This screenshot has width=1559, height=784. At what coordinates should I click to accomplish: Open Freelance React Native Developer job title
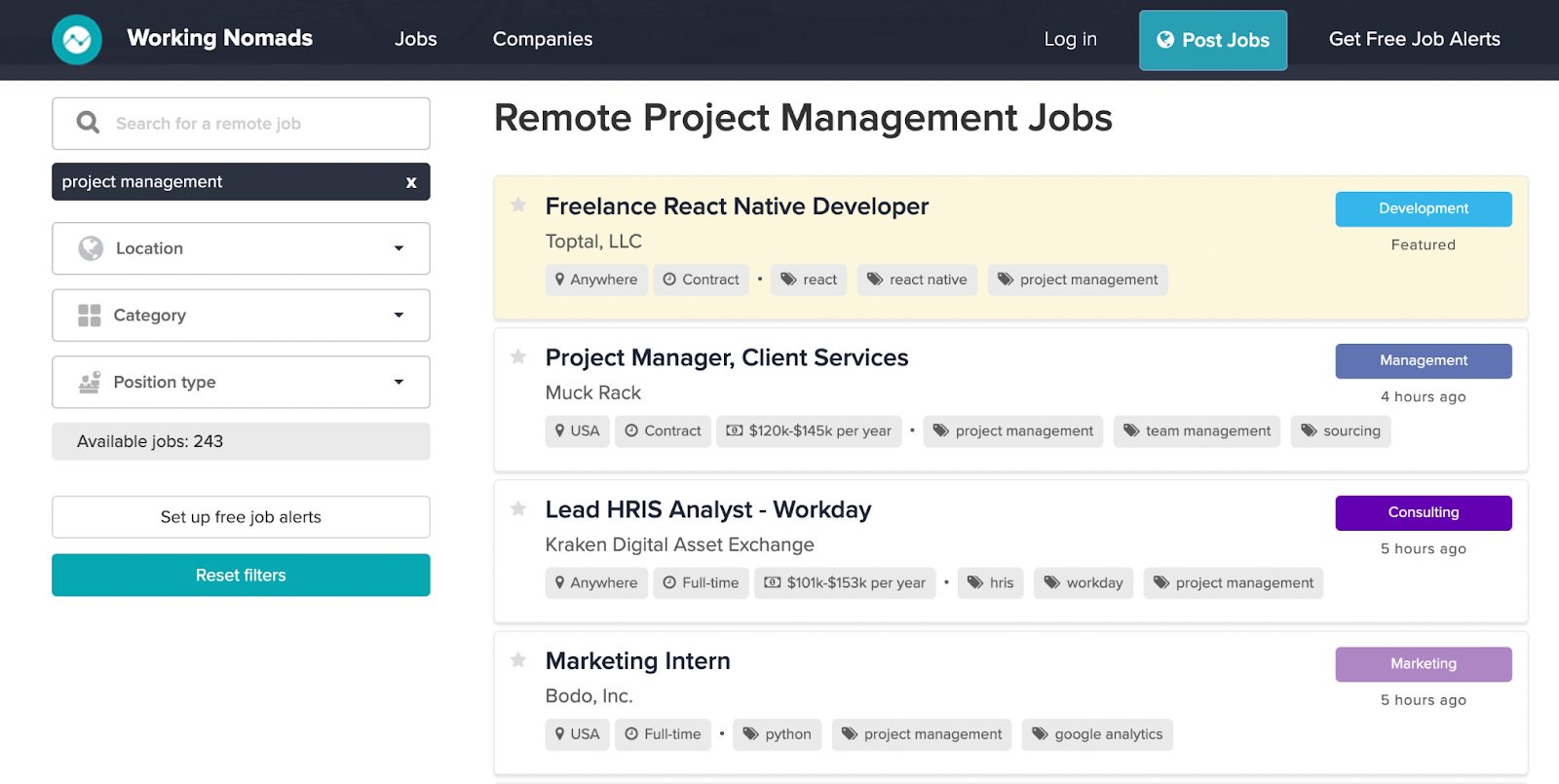[737, 206]
